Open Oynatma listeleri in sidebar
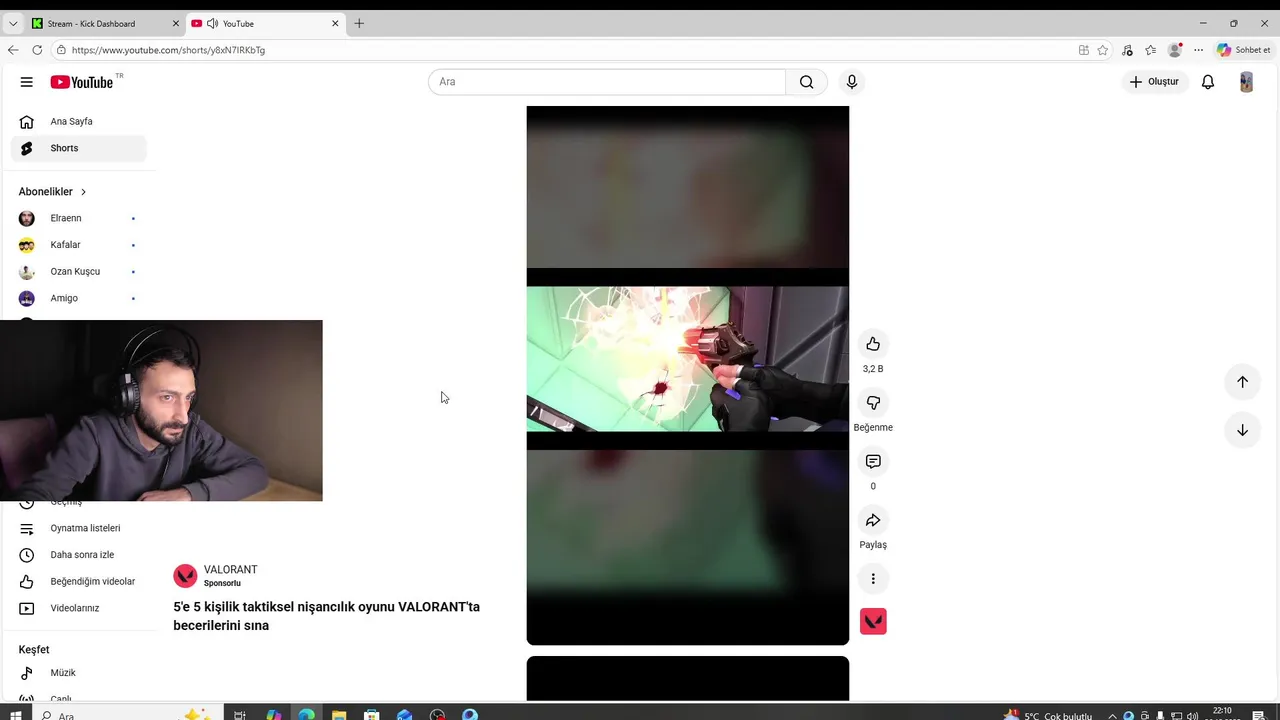Viewport: 1280px width, 720px height. click(79, 528)
